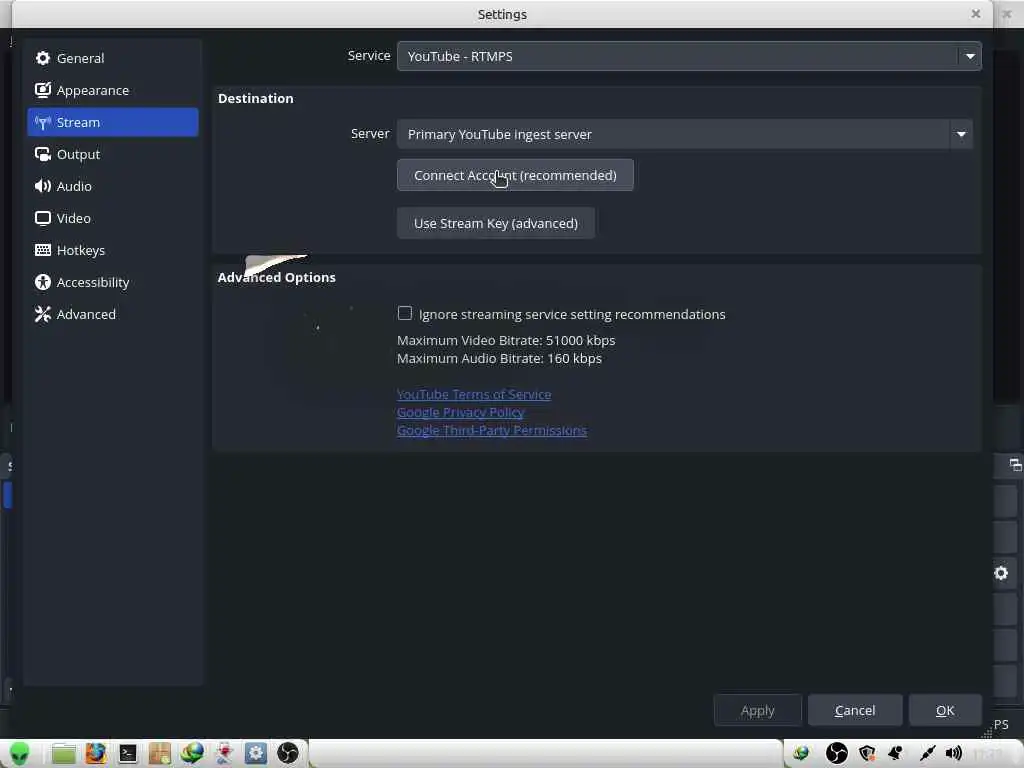Open Audio settings in sidebar
Viewport: 1024px width, 768px height.
coord(112,186)
